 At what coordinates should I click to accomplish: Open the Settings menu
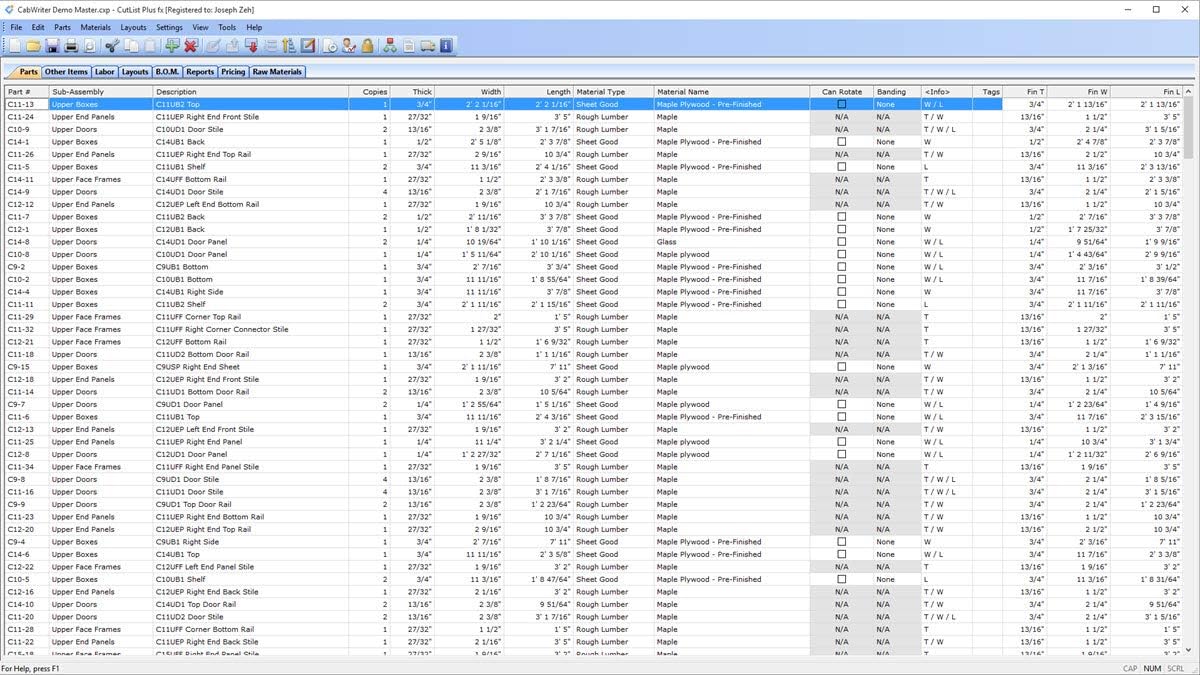169,27
